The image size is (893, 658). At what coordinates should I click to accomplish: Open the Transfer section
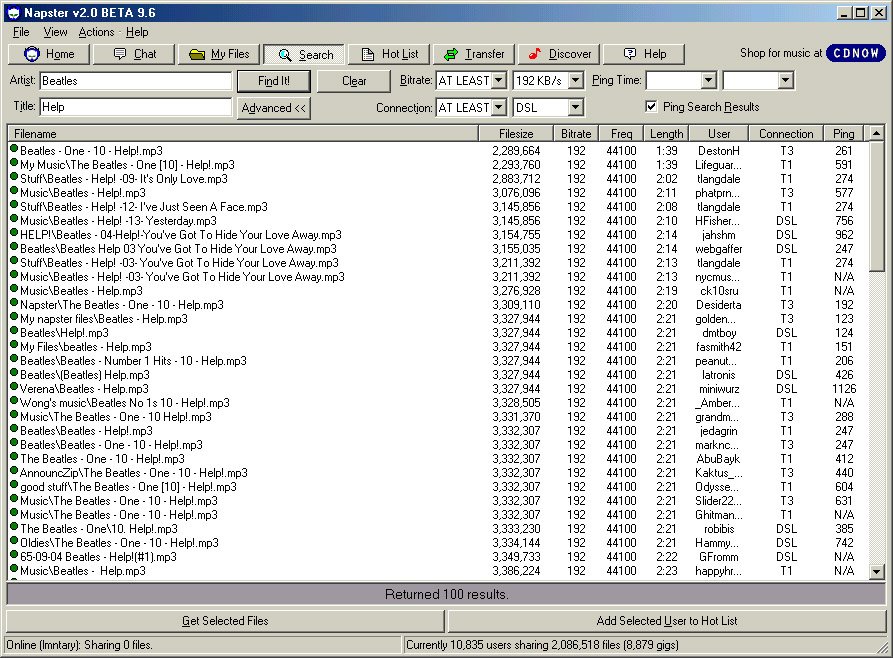tap(474, 54)
